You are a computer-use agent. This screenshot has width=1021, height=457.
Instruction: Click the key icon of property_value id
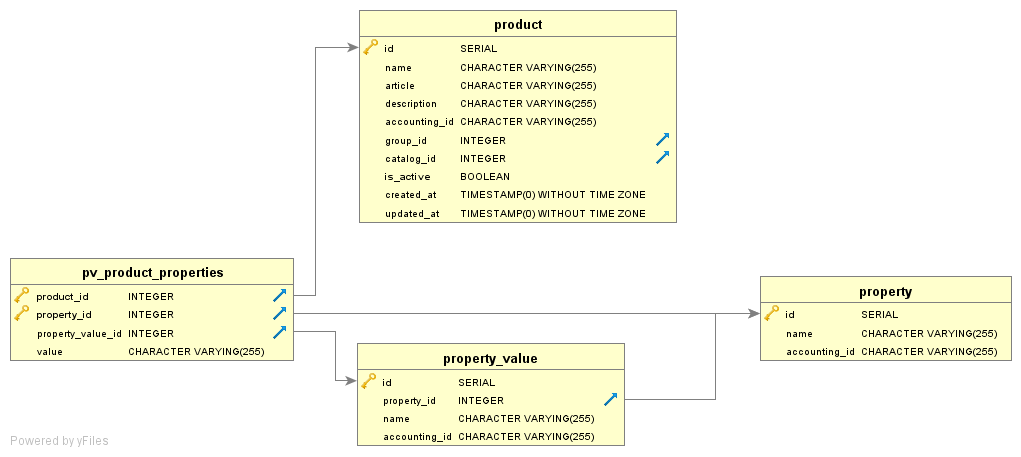coord(369,381)
